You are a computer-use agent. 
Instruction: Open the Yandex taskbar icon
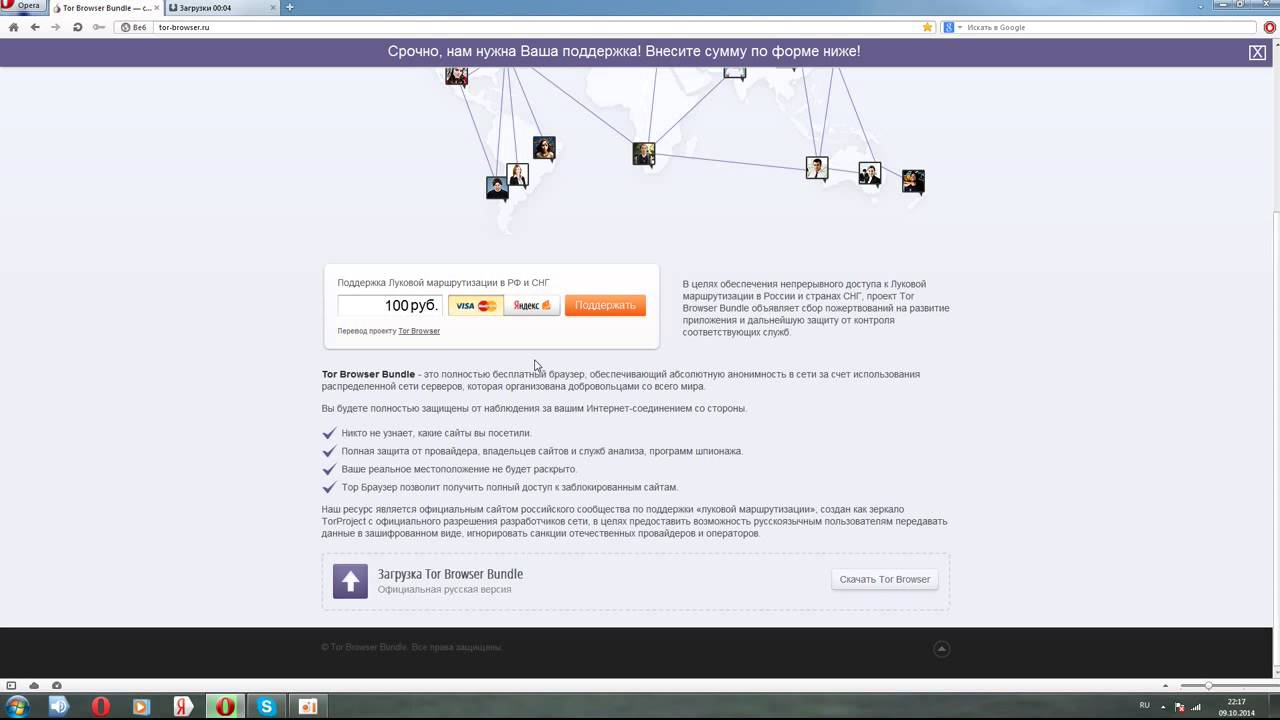(183, 707)
